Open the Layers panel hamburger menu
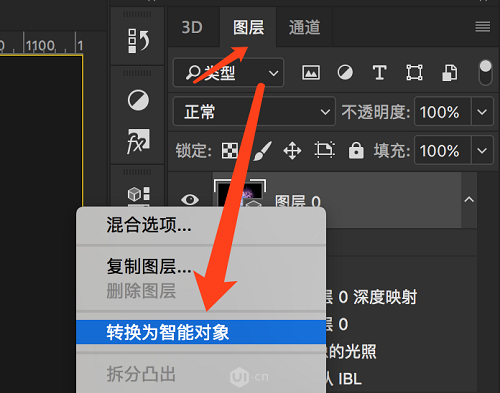 482,27
